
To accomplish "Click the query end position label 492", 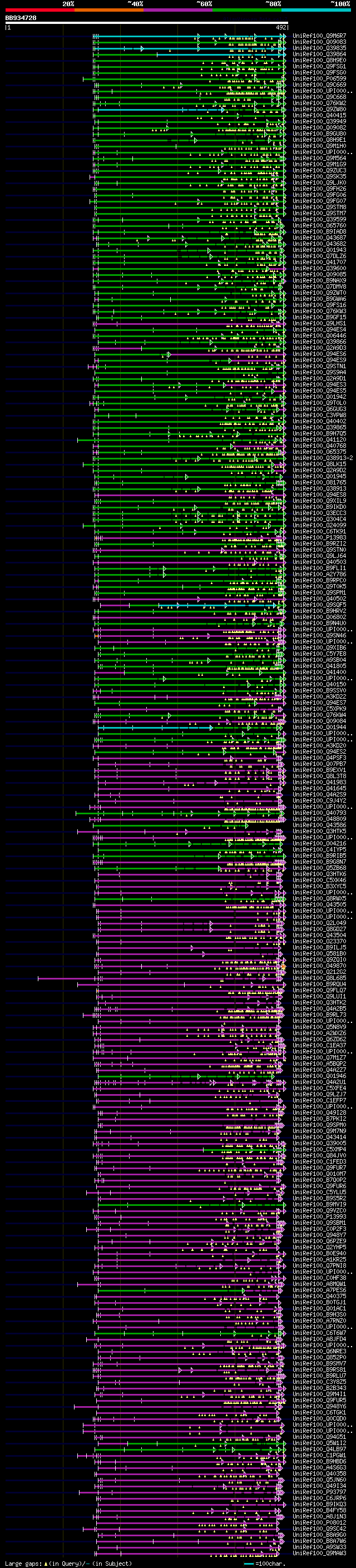I will 280,27.
